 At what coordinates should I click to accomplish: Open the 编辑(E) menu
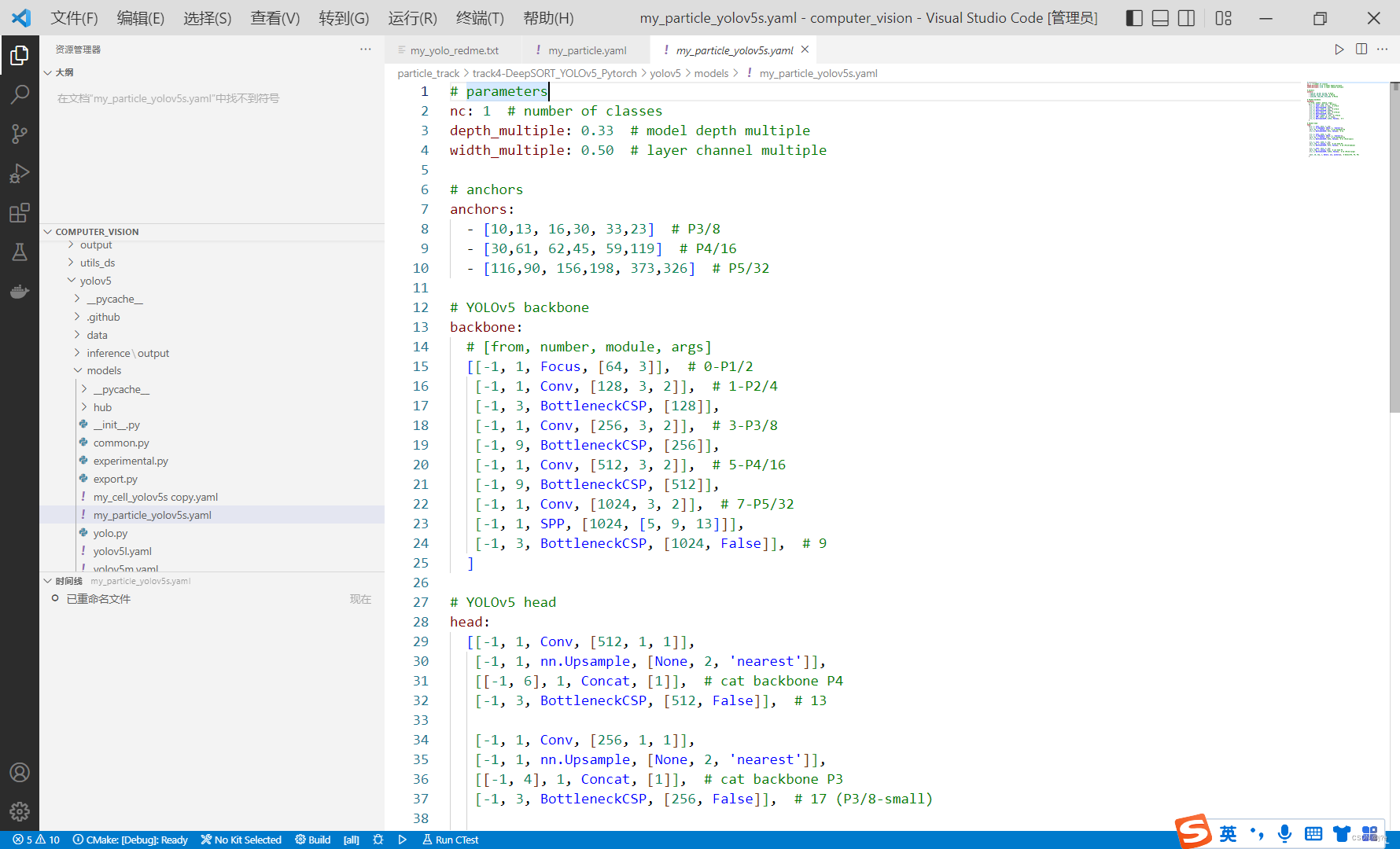(141, 18)
